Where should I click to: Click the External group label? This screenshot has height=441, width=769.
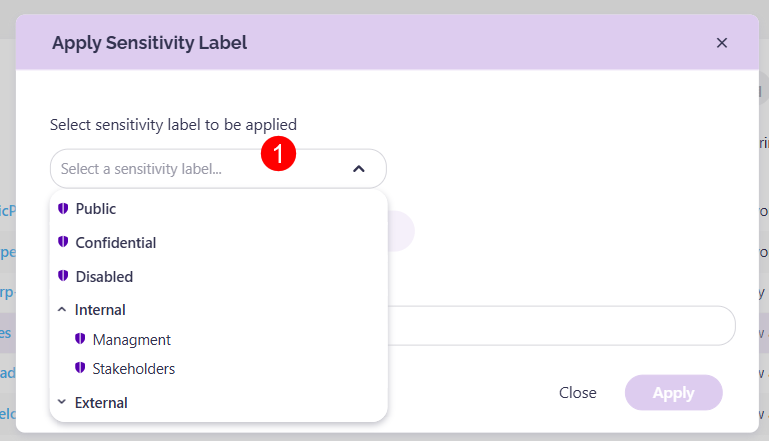tap(101, 403)
